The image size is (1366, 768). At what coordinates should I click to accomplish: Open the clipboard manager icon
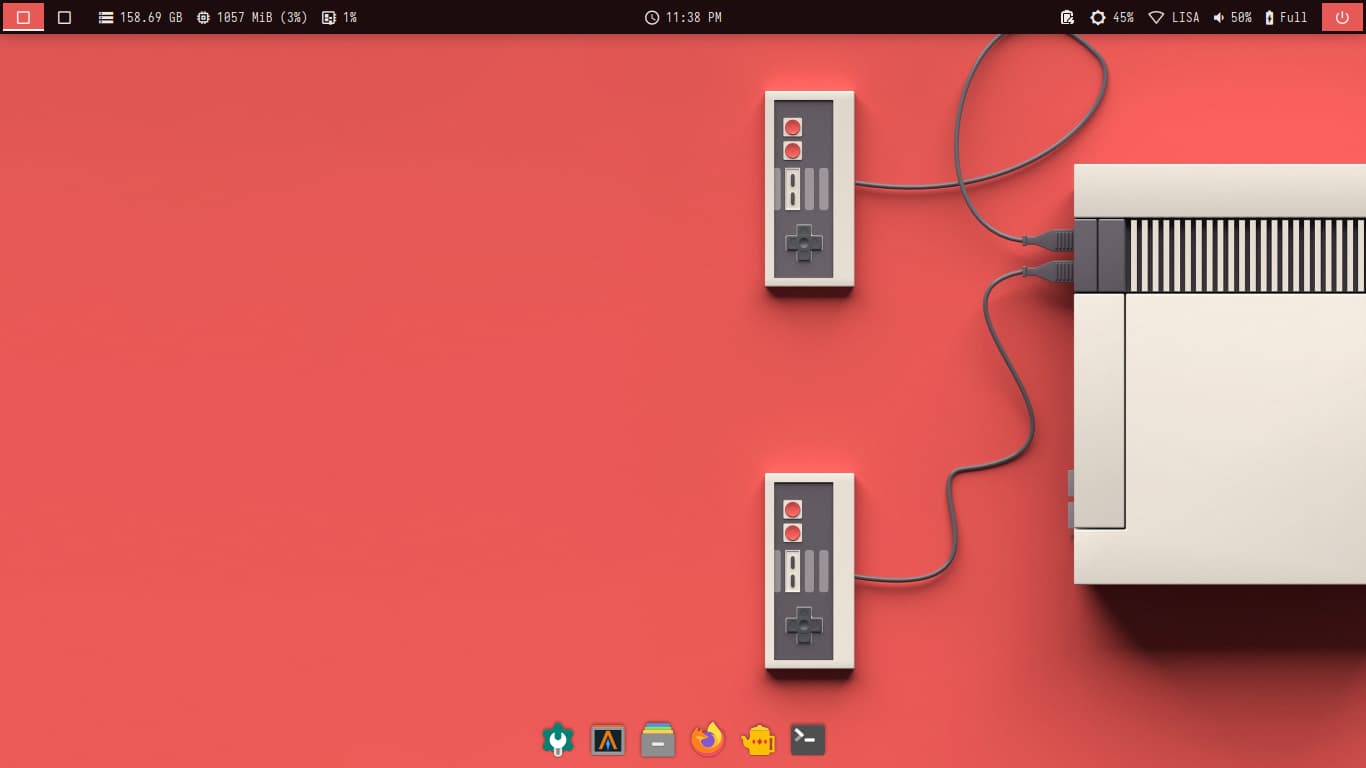click(1067, 17)
